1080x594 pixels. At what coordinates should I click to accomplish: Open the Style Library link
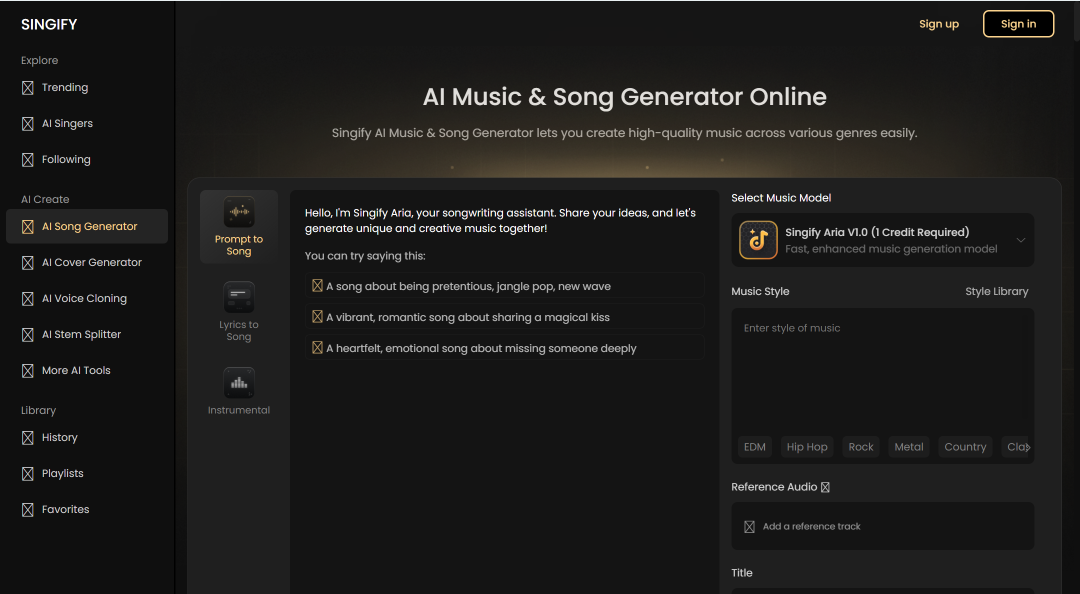coord(997,291)
